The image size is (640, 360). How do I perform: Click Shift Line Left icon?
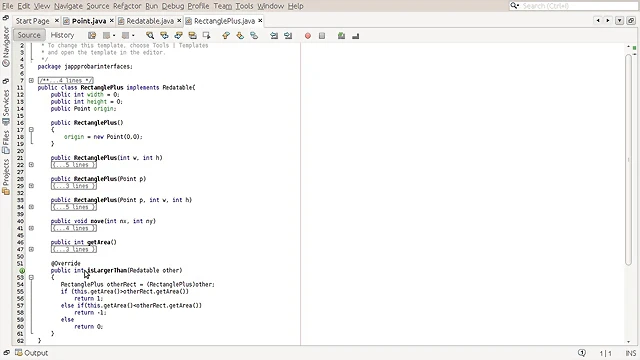[x=274, y=36]
